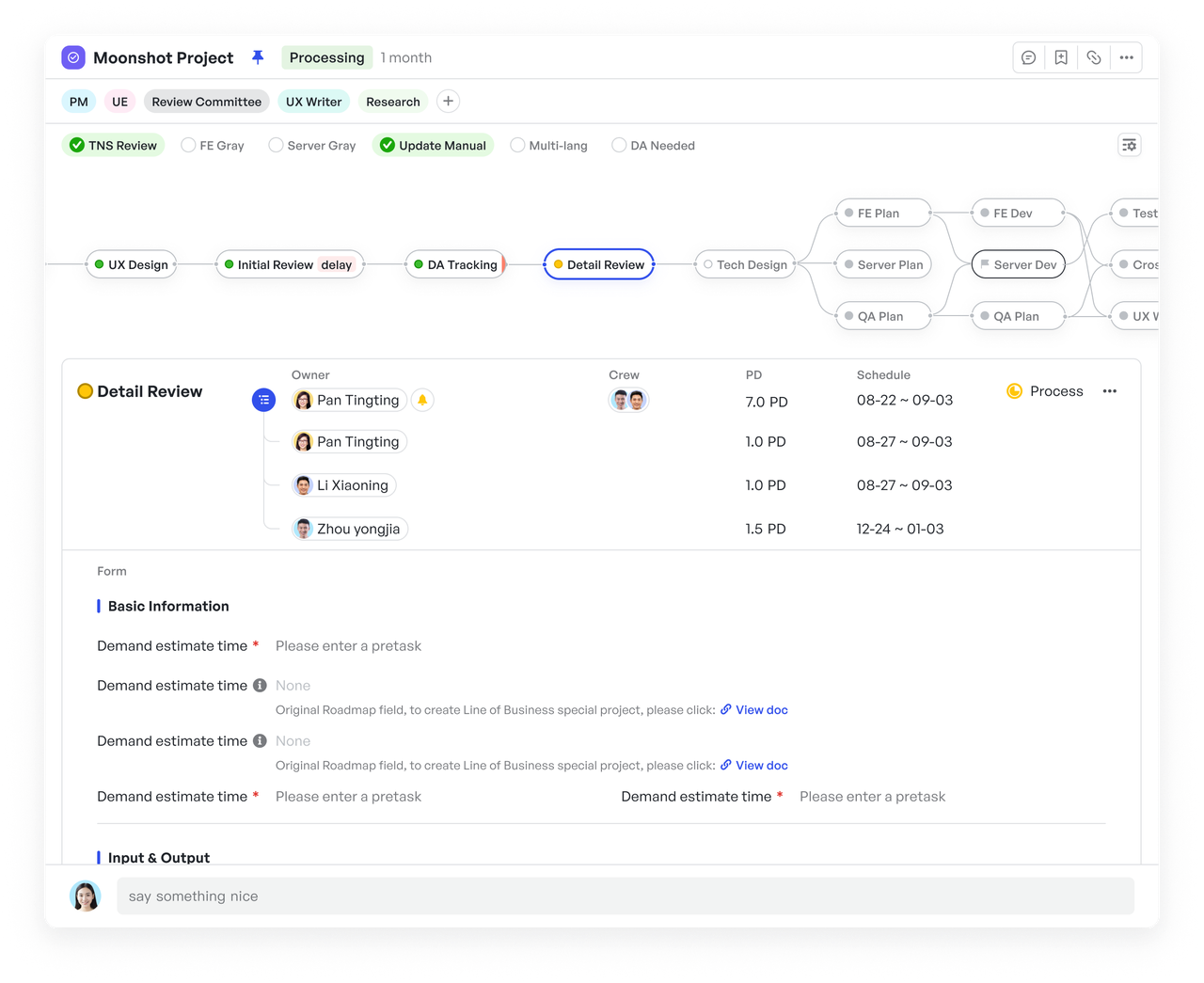This screenshot has width=1204, height=983.
Task: Check the DA Needed filter circle
Action: [x=619, y=145]
